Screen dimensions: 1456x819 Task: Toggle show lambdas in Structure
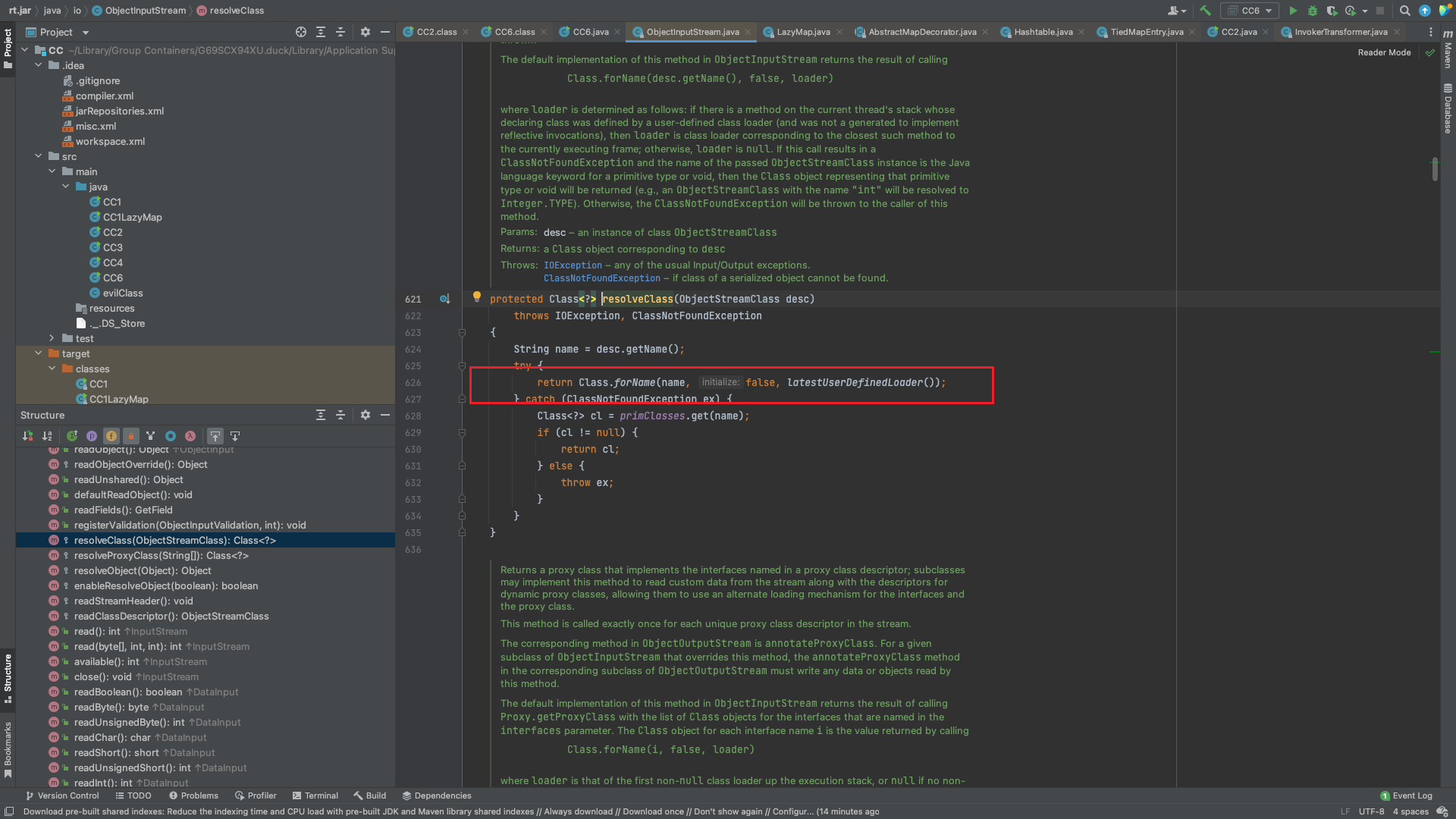point(190,436)
